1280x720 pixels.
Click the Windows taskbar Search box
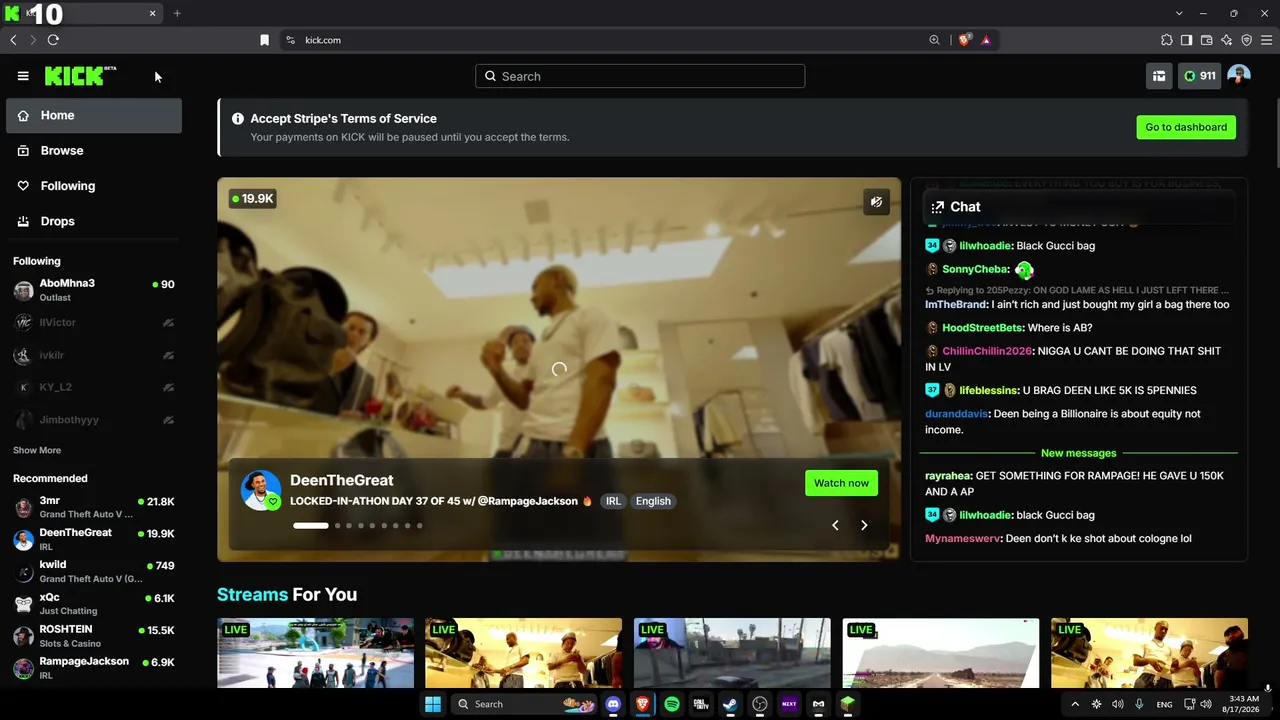click(x=525, y=704)
